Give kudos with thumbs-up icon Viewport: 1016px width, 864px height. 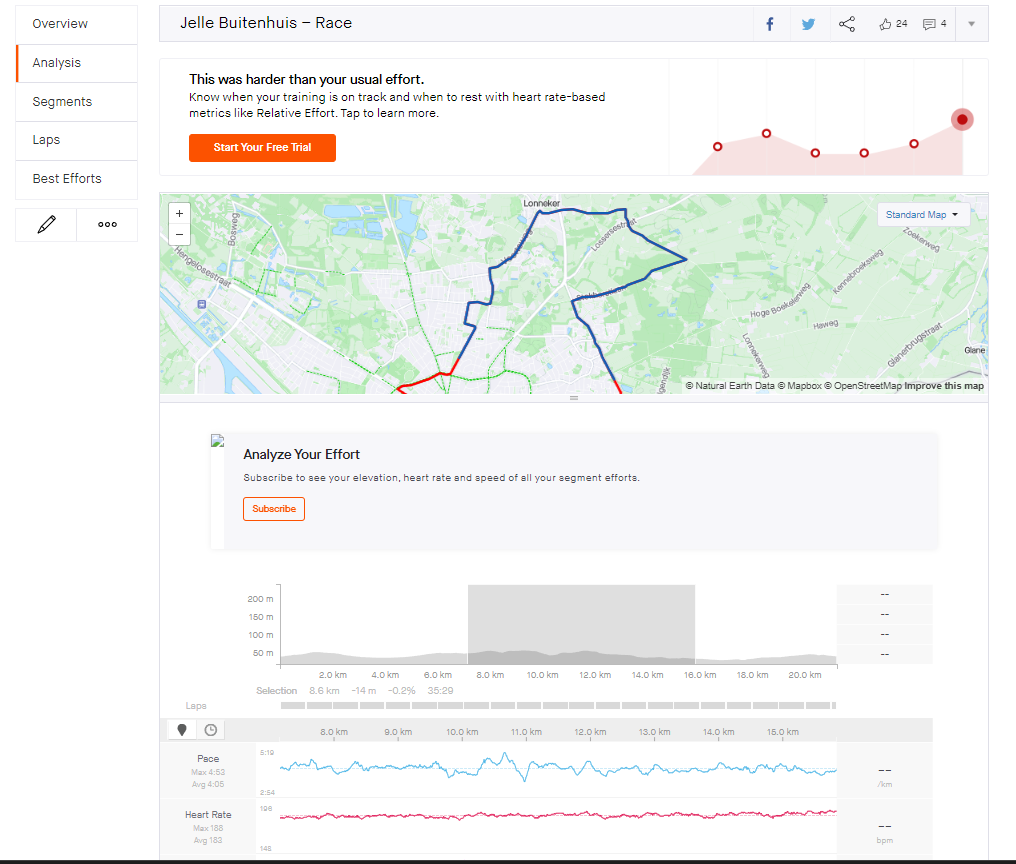pyautogui.click(x=885, y=24)
